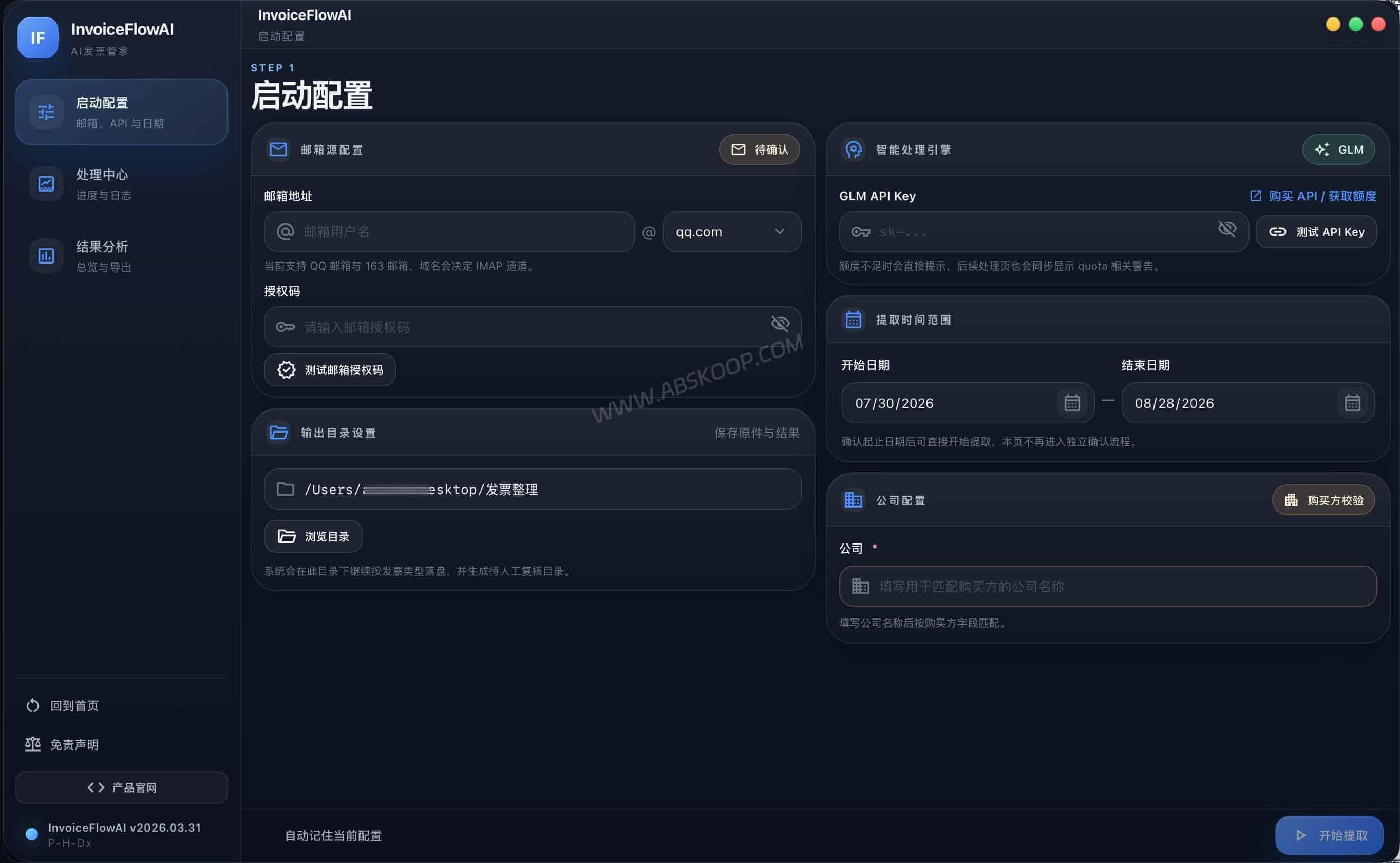Click the GLM engine badge
1400x863 pixels.
coord(1338,149)
